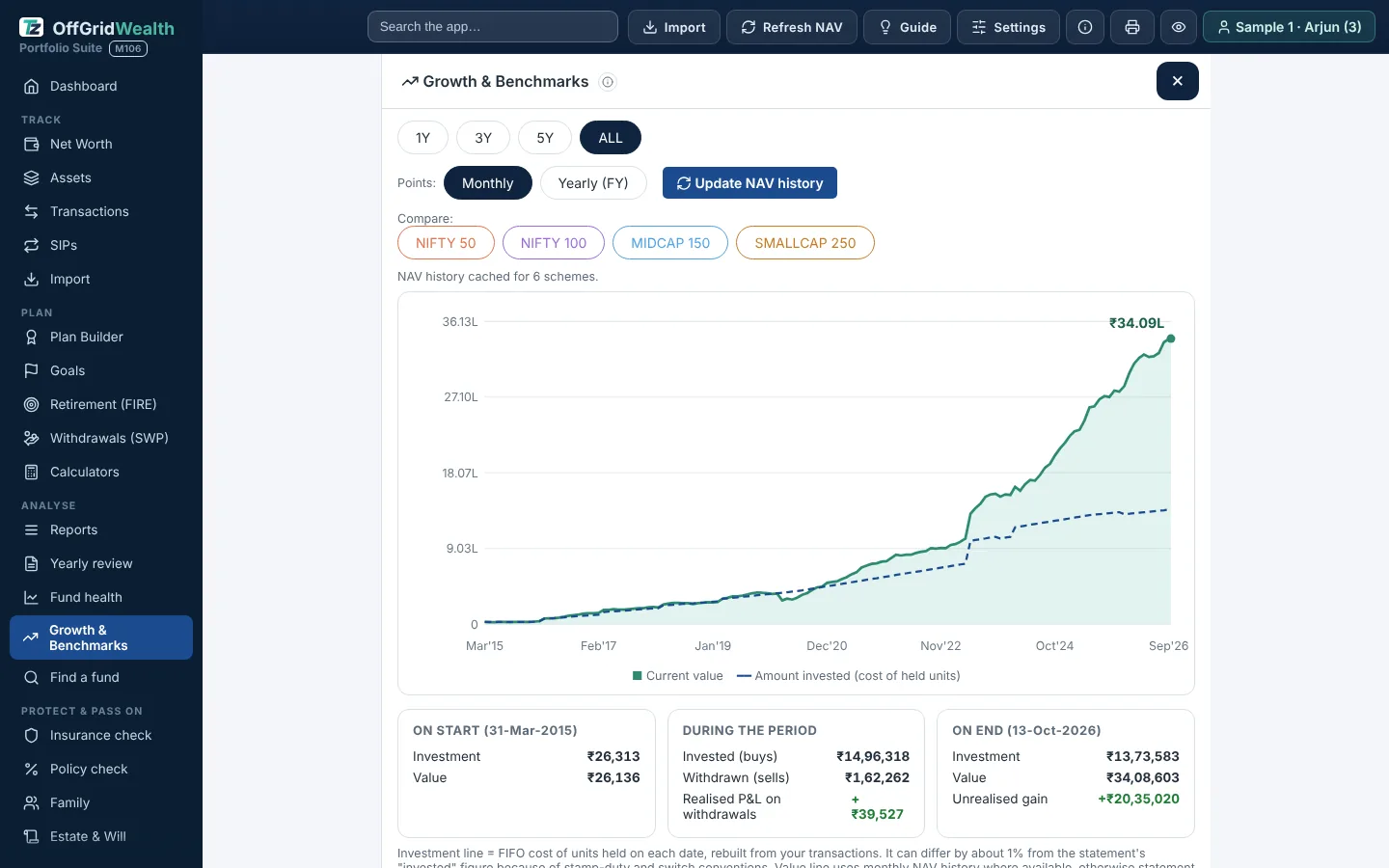Select the 1Y time range
This screenshot has width=1389, height=868.
pos(422,138)
